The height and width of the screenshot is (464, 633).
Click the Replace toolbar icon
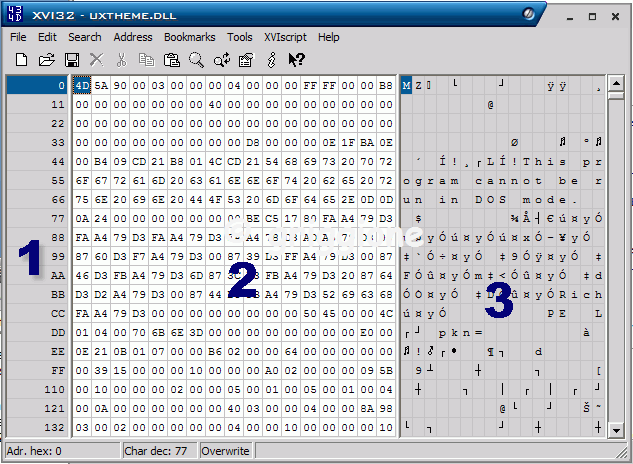click(222, 60)
